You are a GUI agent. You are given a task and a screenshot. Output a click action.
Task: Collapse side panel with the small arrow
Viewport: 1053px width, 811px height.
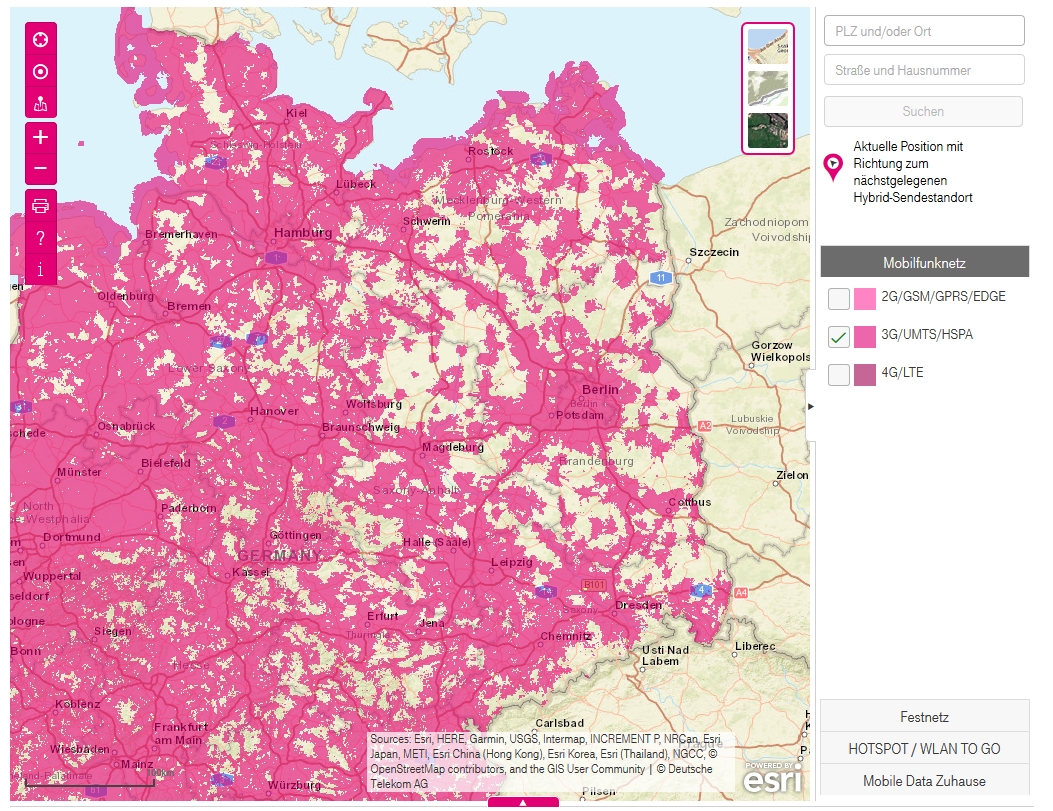tap(811, 407)
